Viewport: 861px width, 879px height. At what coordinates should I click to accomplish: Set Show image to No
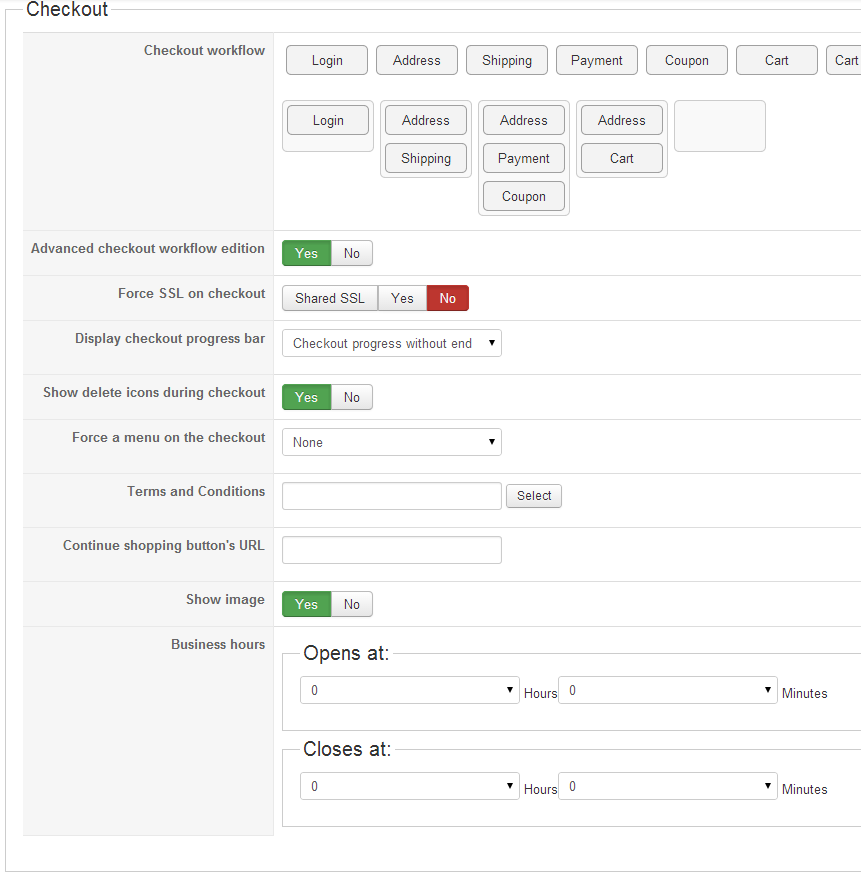(352, 604)
